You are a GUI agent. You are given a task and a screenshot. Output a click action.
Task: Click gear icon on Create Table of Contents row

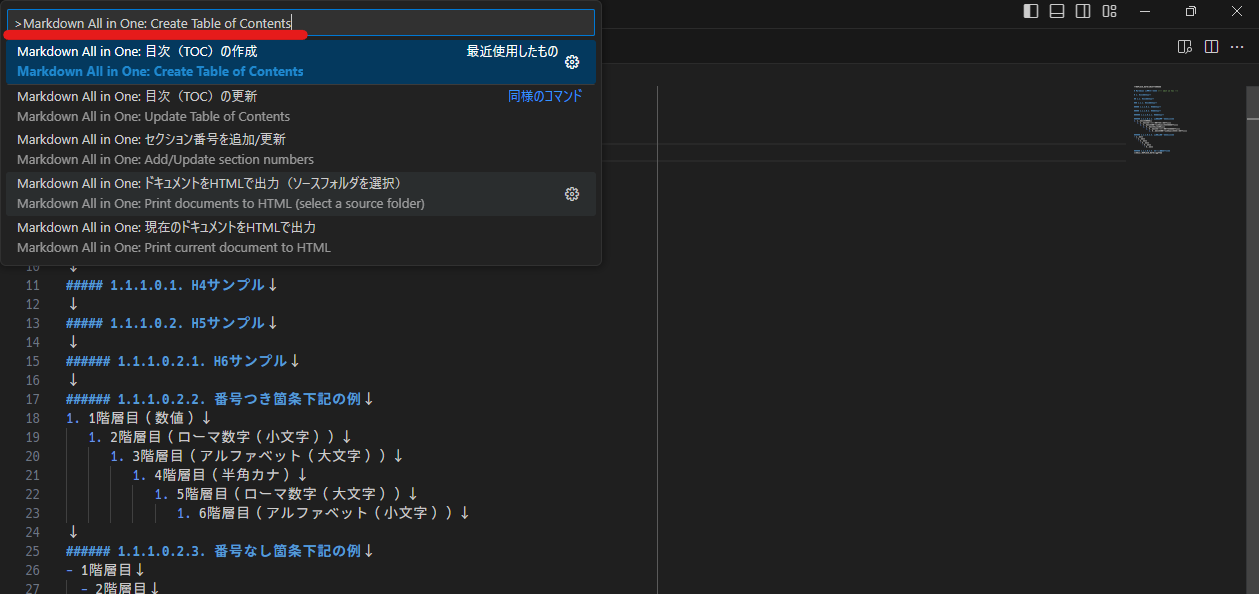tap(572, 62)
